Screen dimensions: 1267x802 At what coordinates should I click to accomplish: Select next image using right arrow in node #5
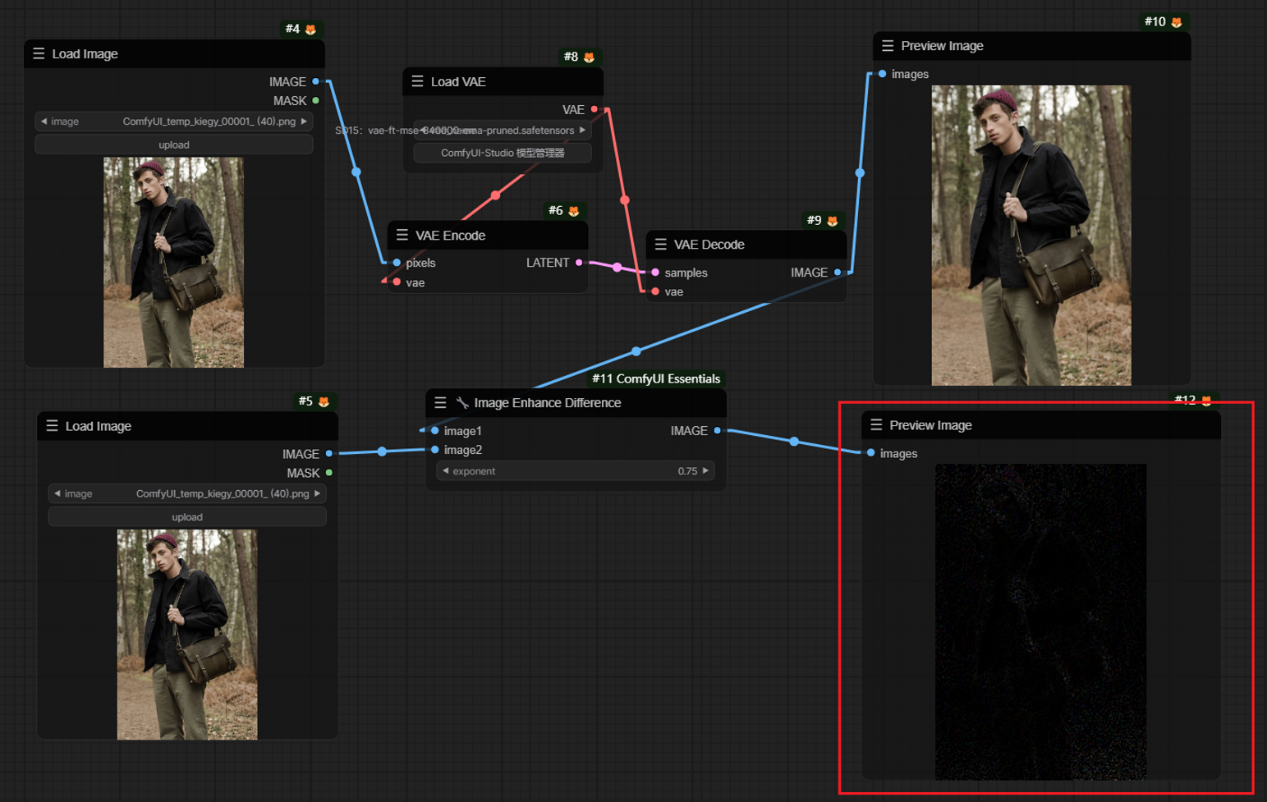pos(317,494)
